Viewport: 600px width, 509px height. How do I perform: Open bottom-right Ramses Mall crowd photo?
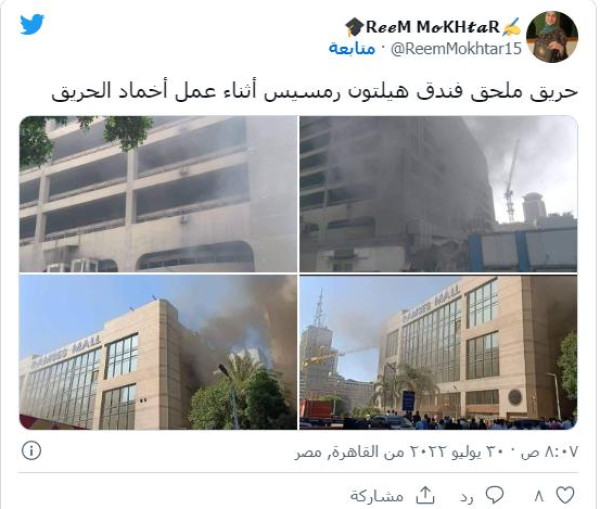point(439,352)
